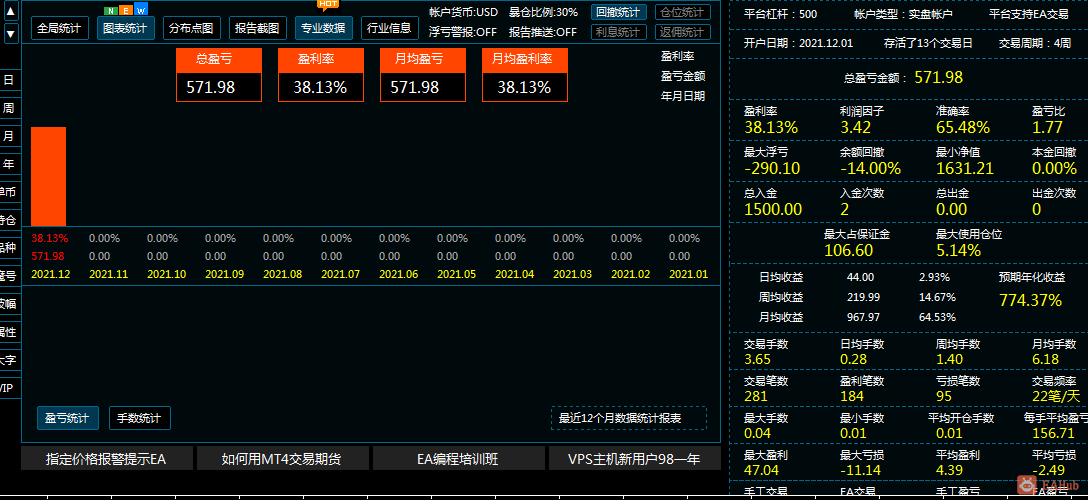1088x500 pixels.
Task: Click the 交易笔数 value 281
Action: 756,397
